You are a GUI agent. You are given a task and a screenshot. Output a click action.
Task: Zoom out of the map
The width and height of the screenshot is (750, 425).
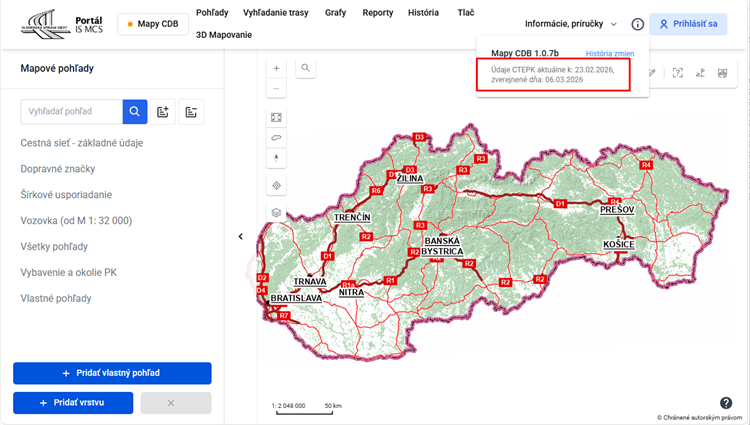(277, 89)
